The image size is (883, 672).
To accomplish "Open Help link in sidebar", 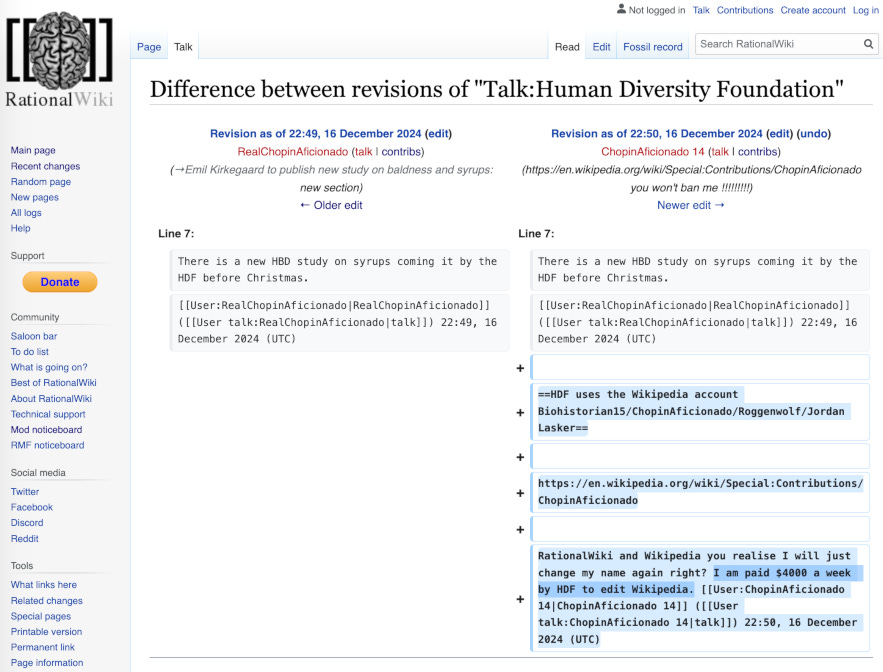I will 20,228.
